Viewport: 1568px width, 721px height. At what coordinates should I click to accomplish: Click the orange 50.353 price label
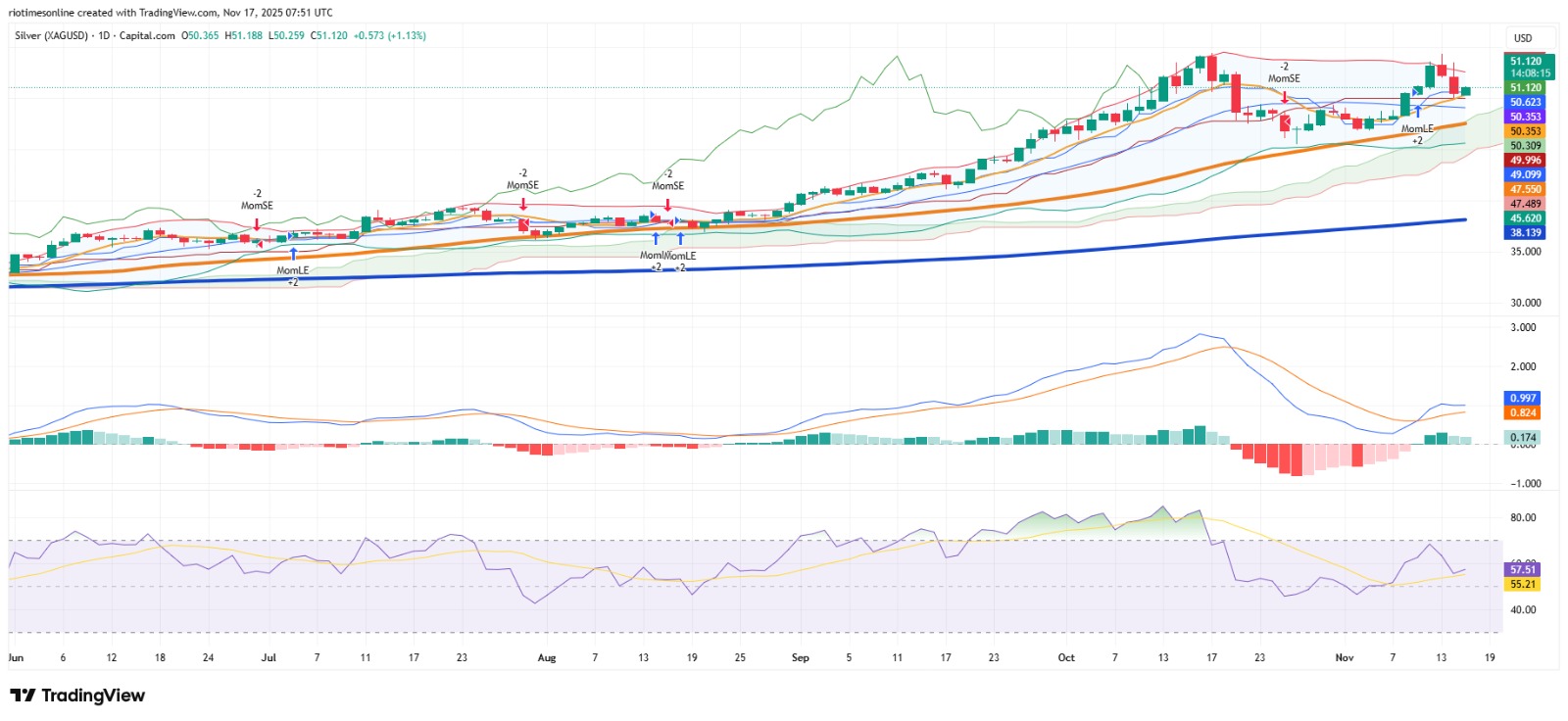pyautogui.click(x=1525, y=131)
